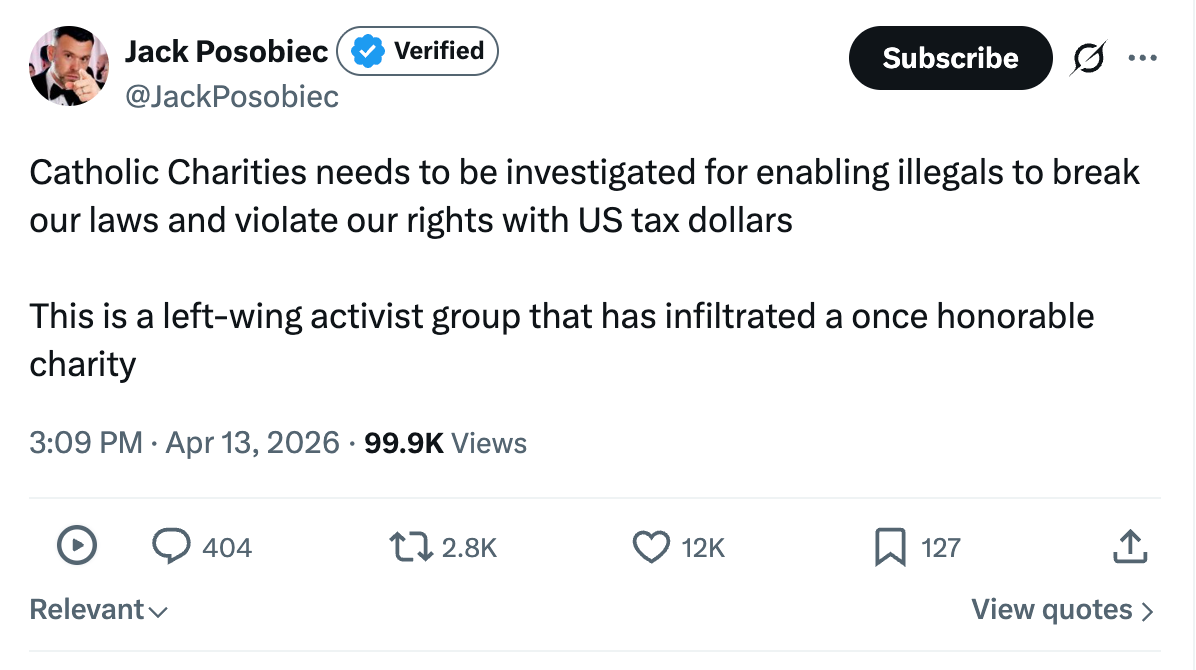Open the more options ellipsis menu

(1143, 58)
